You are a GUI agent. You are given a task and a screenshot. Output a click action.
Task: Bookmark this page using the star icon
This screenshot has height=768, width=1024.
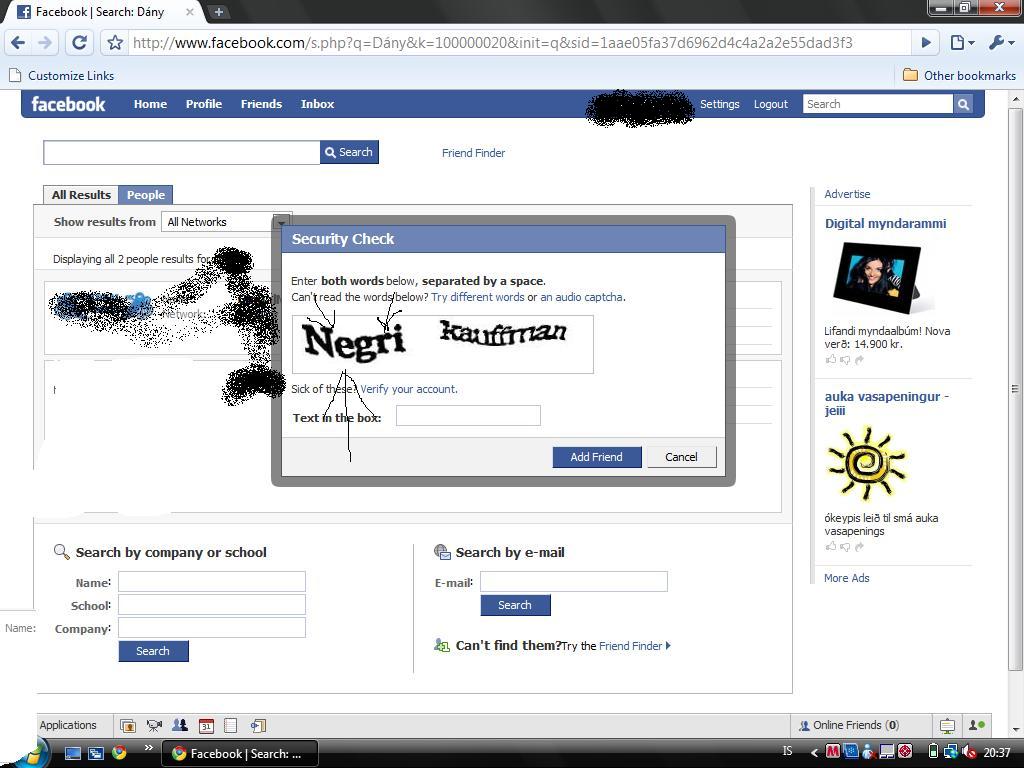point(115,43)
